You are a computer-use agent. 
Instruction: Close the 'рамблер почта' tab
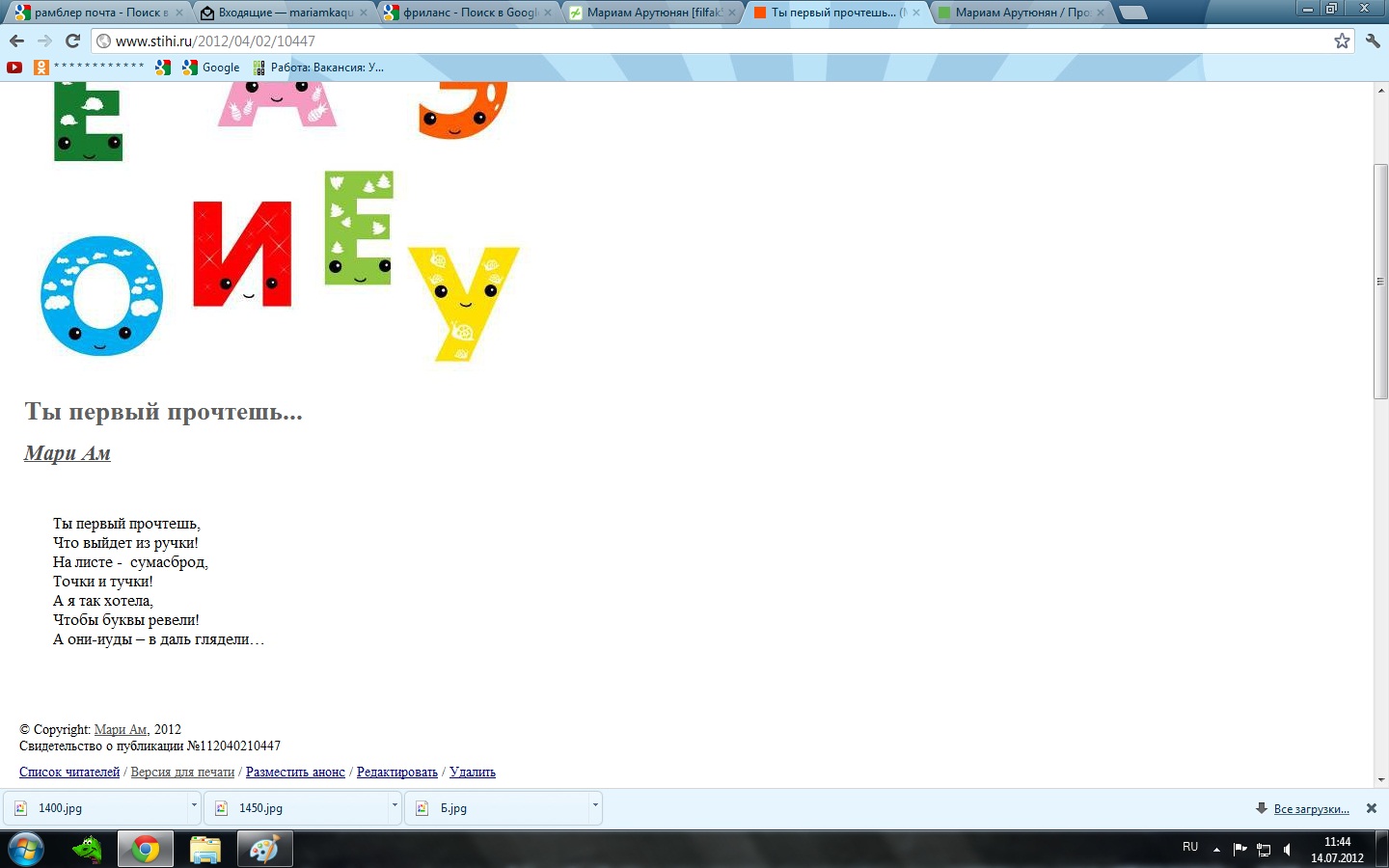pos(178,13)
